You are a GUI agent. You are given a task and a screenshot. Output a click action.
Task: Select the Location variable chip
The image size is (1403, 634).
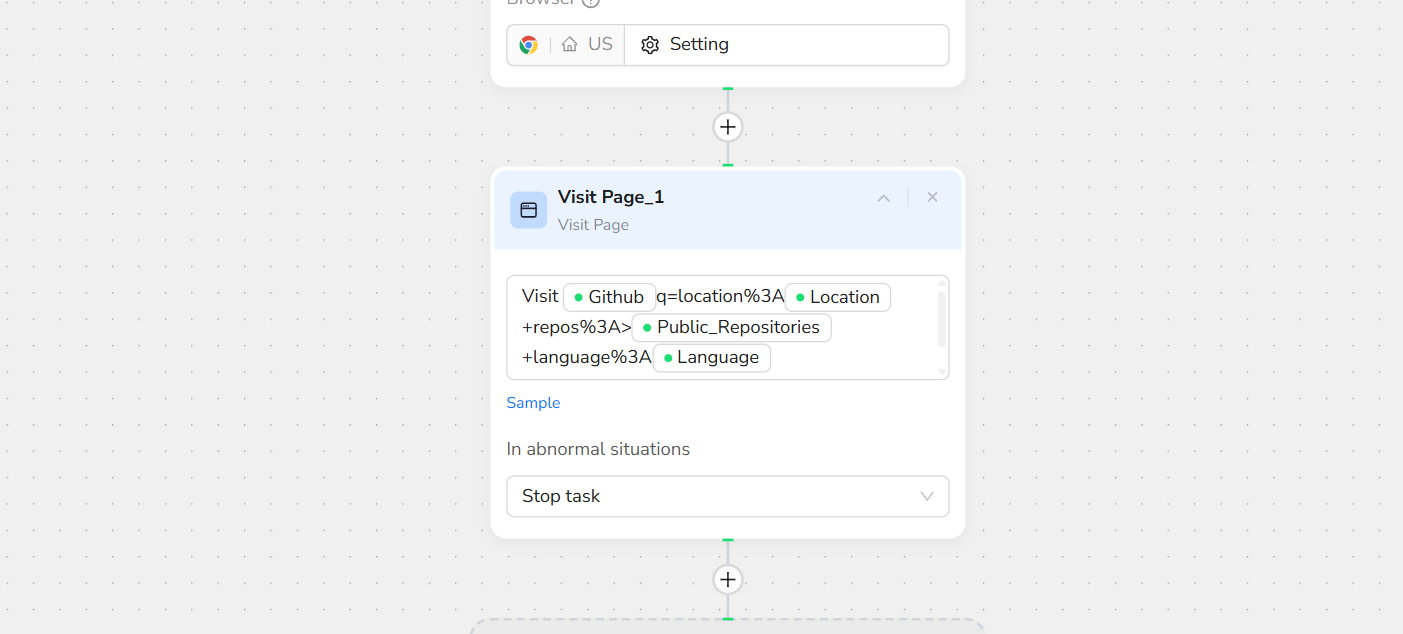837,297
